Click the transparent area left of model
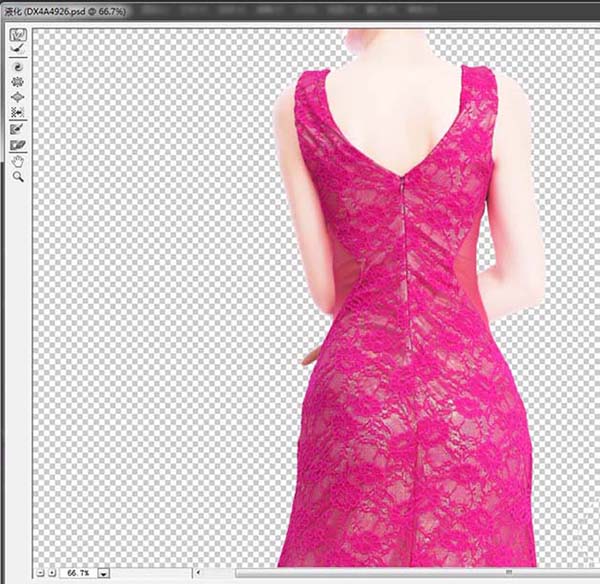600x584 pixels. pyautogui.click(x=150, y=300)
